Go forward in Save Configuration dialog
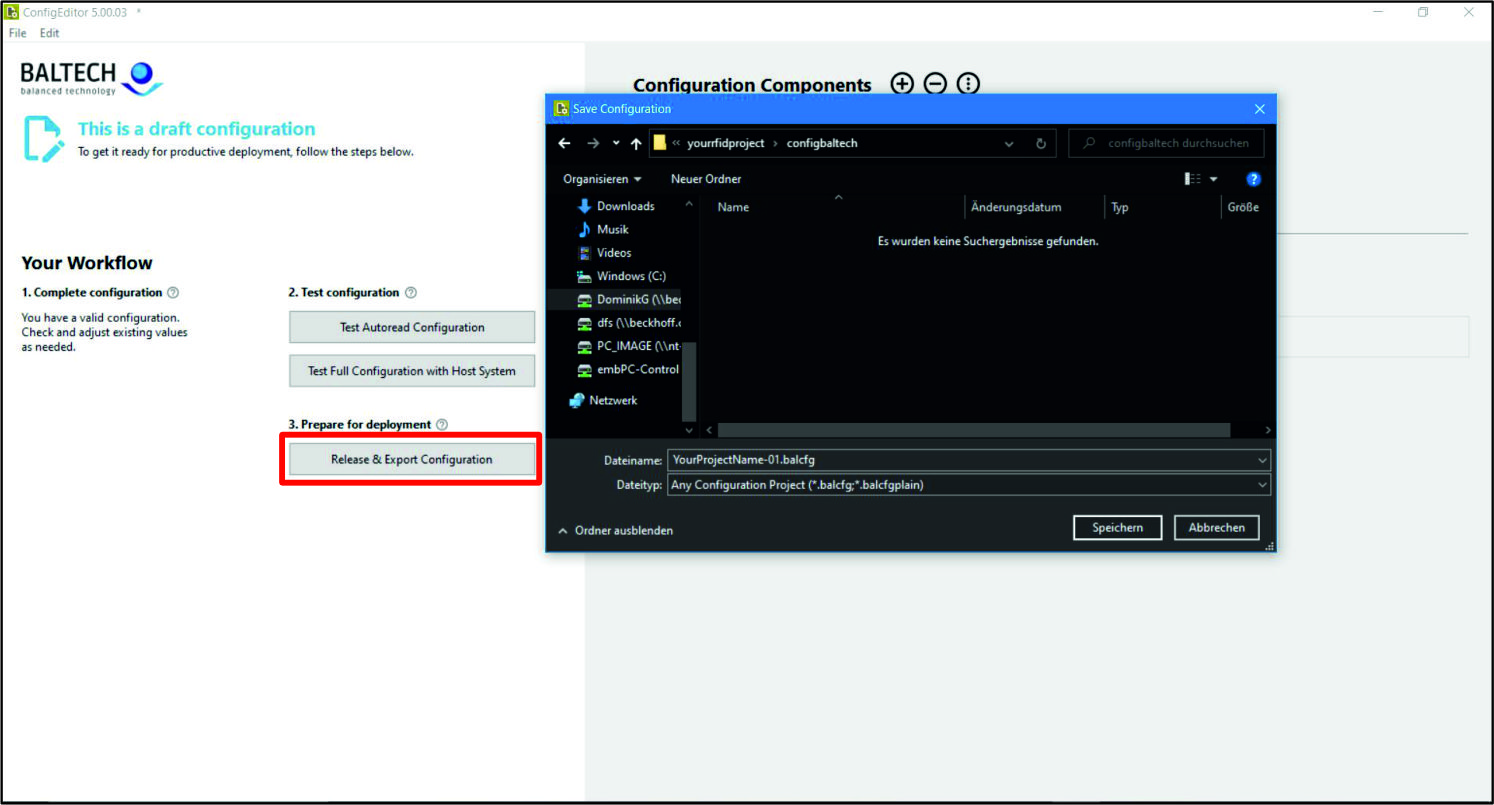This screenshot has width=1494, height=805. 593,143
